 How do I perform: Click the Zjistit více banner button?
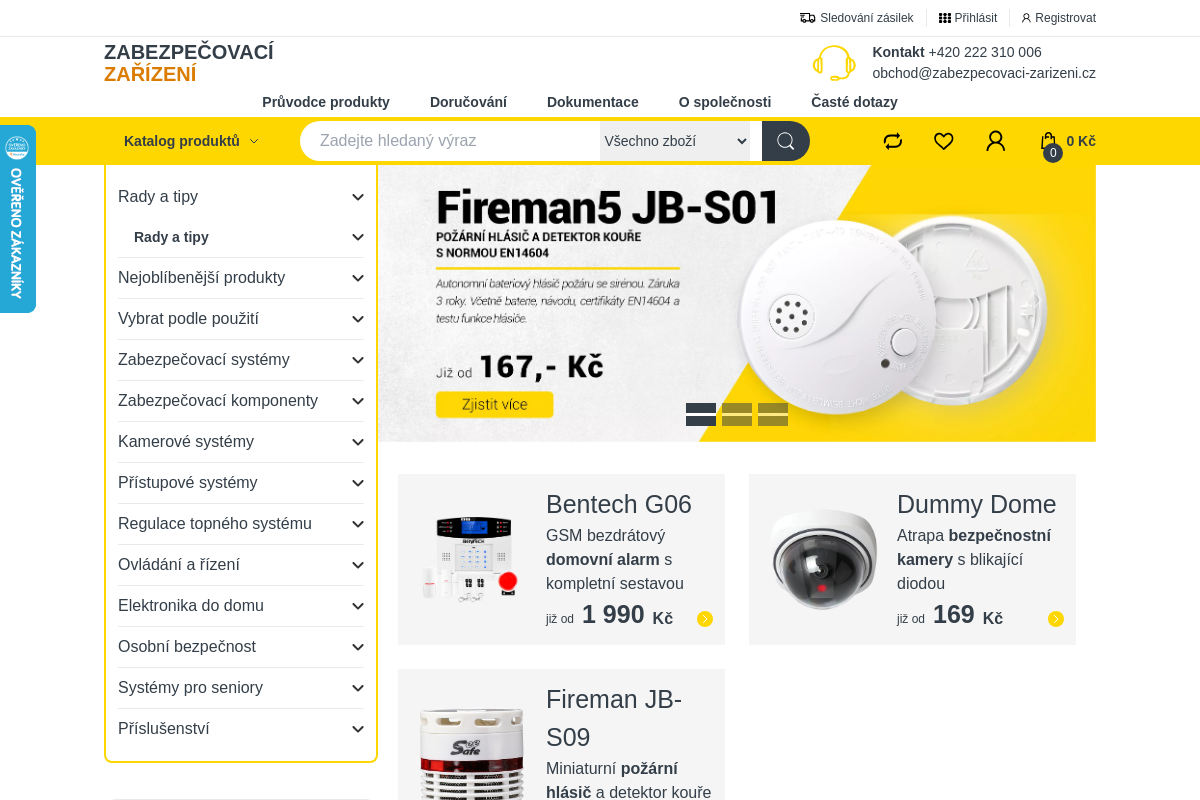tap(494, 405)
